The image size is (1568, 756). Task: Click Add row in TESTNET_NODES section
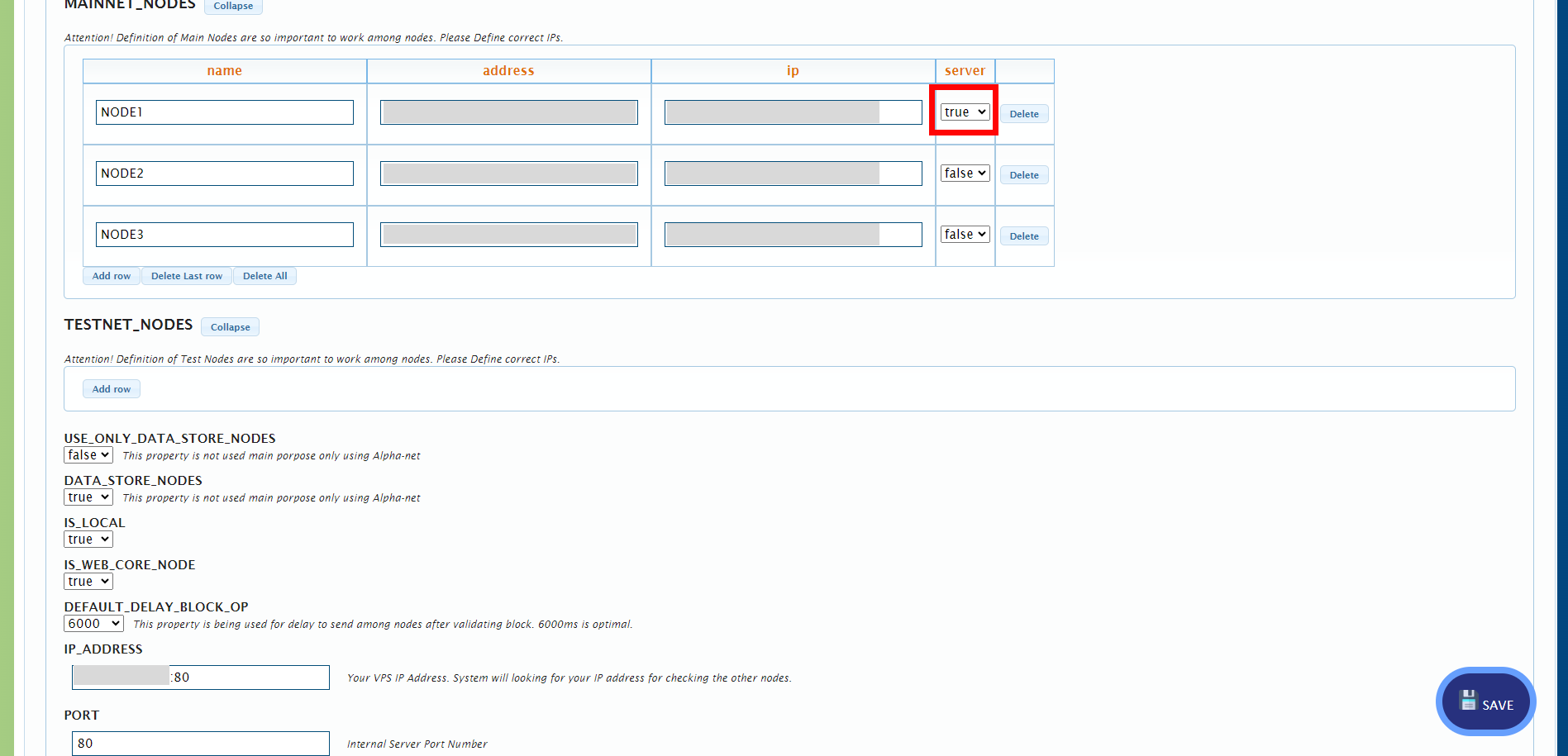click(x=111, y=388)
